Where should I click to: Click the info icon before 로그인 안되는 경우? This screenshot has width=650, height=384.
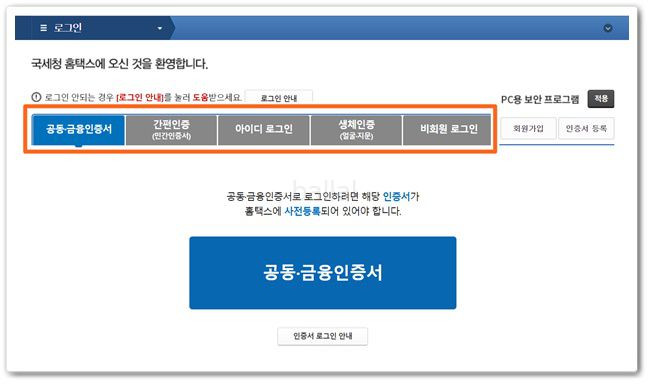click(36, 97)
